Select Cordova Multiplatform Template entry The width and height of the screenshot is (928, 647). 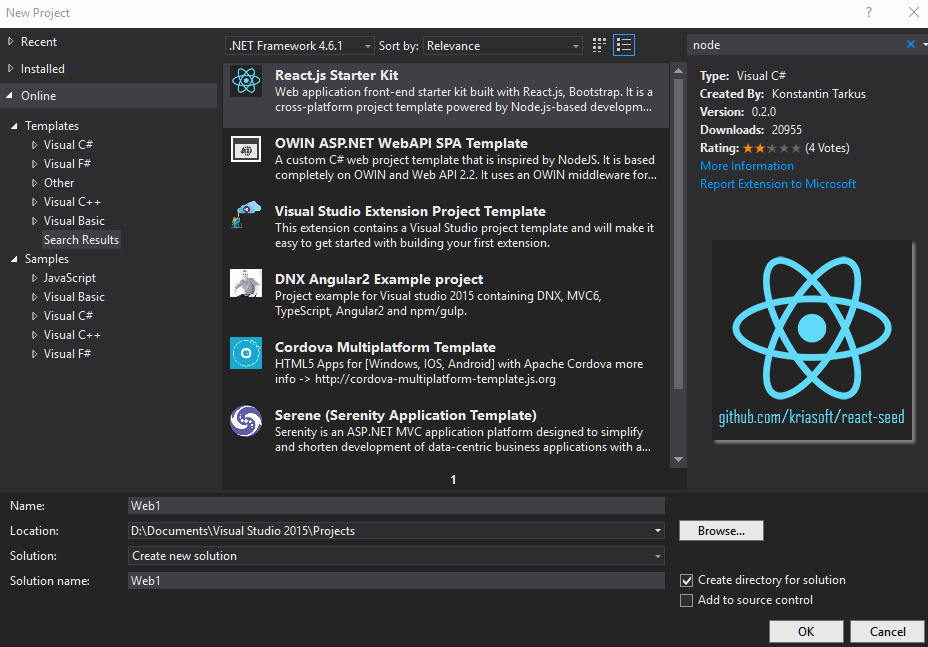point(446,364)
